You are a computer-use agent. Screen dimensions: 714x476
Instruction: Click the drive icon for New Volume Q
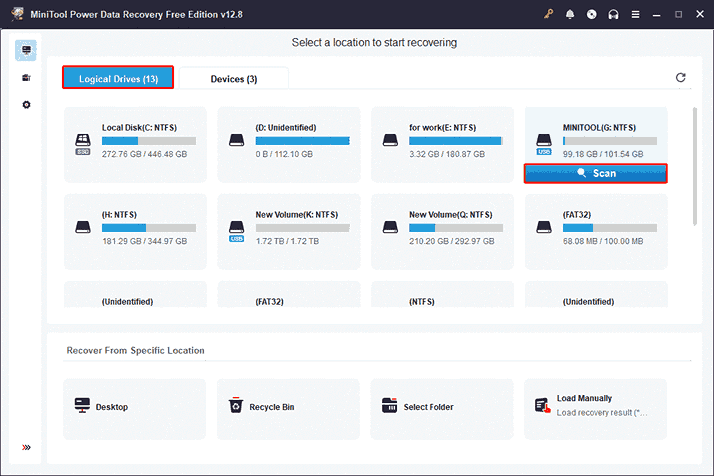pos(390,227)
